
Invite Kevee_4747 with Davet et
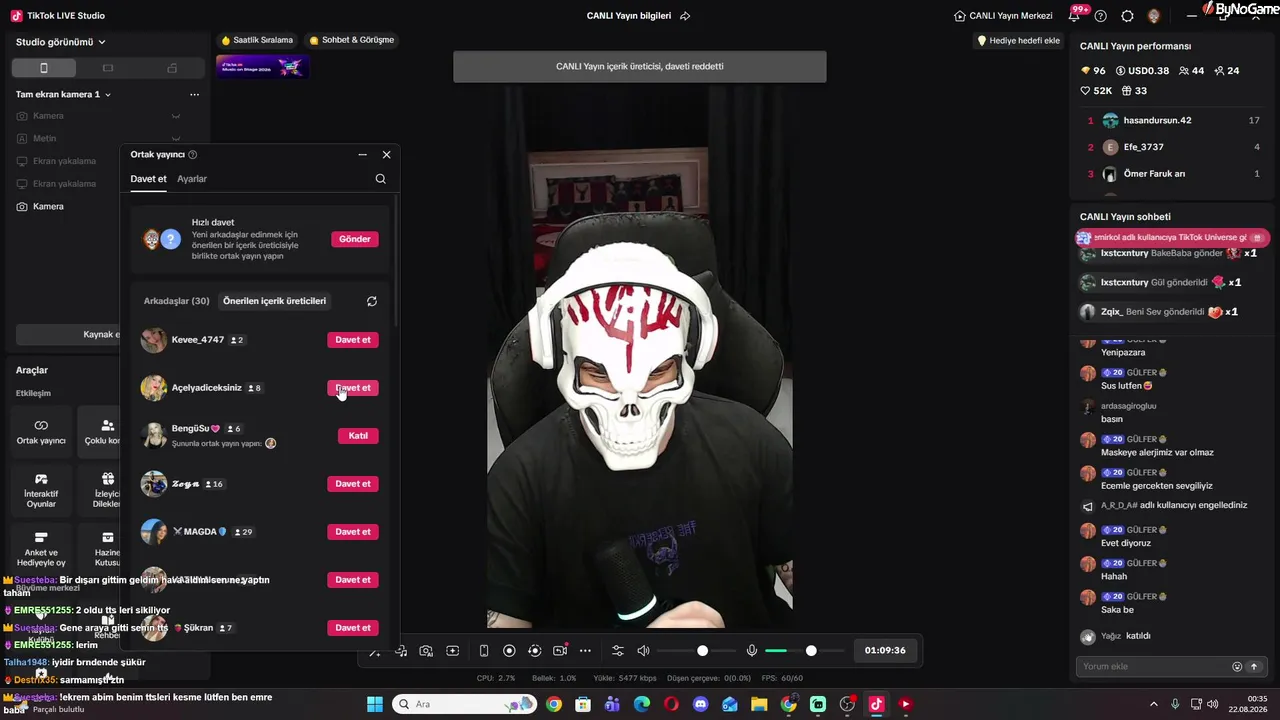[353, 340]
